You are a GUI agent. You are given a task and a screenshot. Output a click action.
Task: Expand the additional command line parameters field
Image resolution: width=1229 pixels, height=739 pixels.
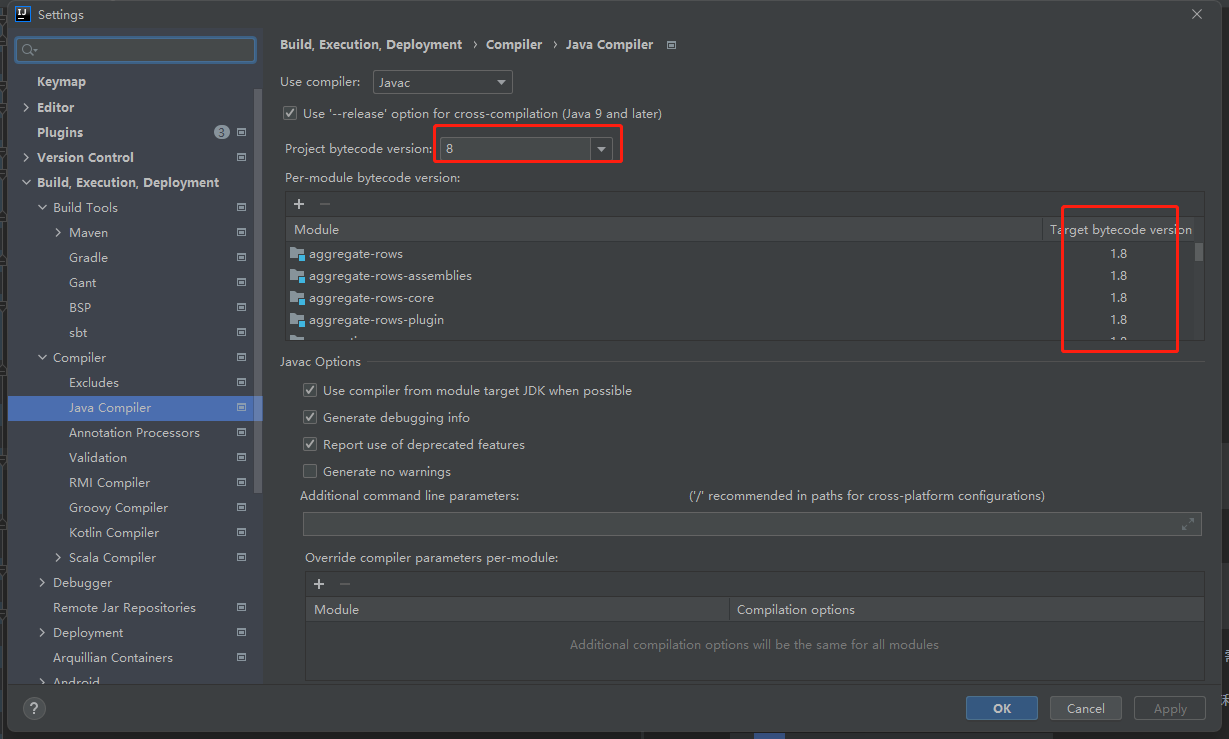point(1188,524)
